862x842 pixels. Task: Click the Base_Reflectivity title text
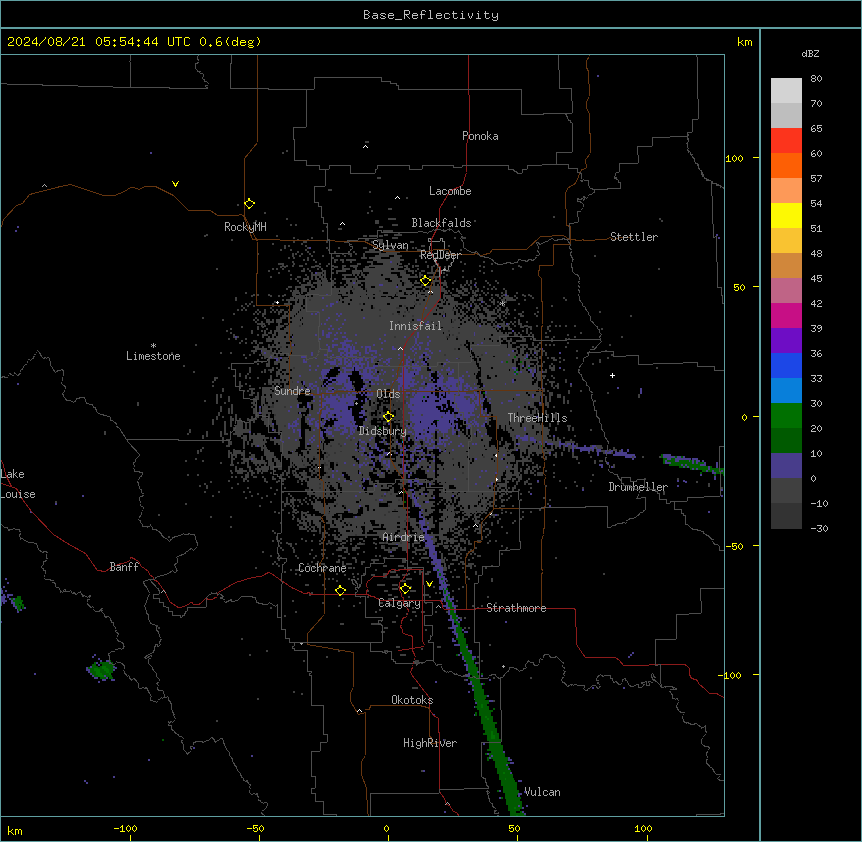tap(431, 15)
